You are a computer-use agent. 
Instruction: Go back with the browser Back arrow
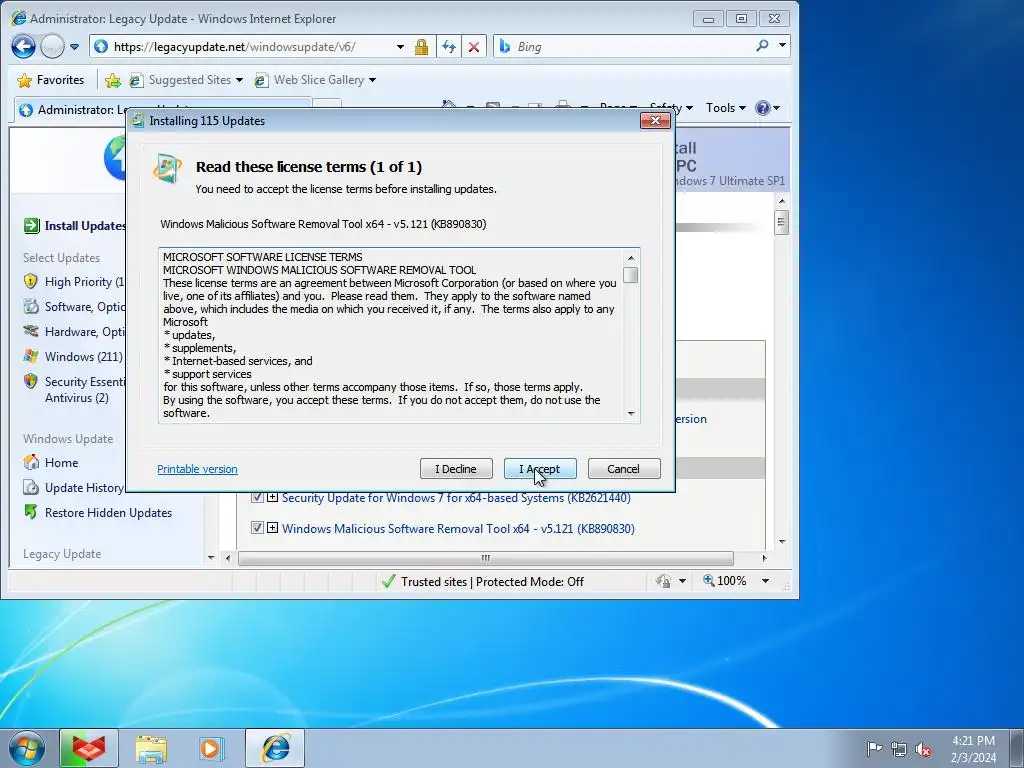click(24, 47)
